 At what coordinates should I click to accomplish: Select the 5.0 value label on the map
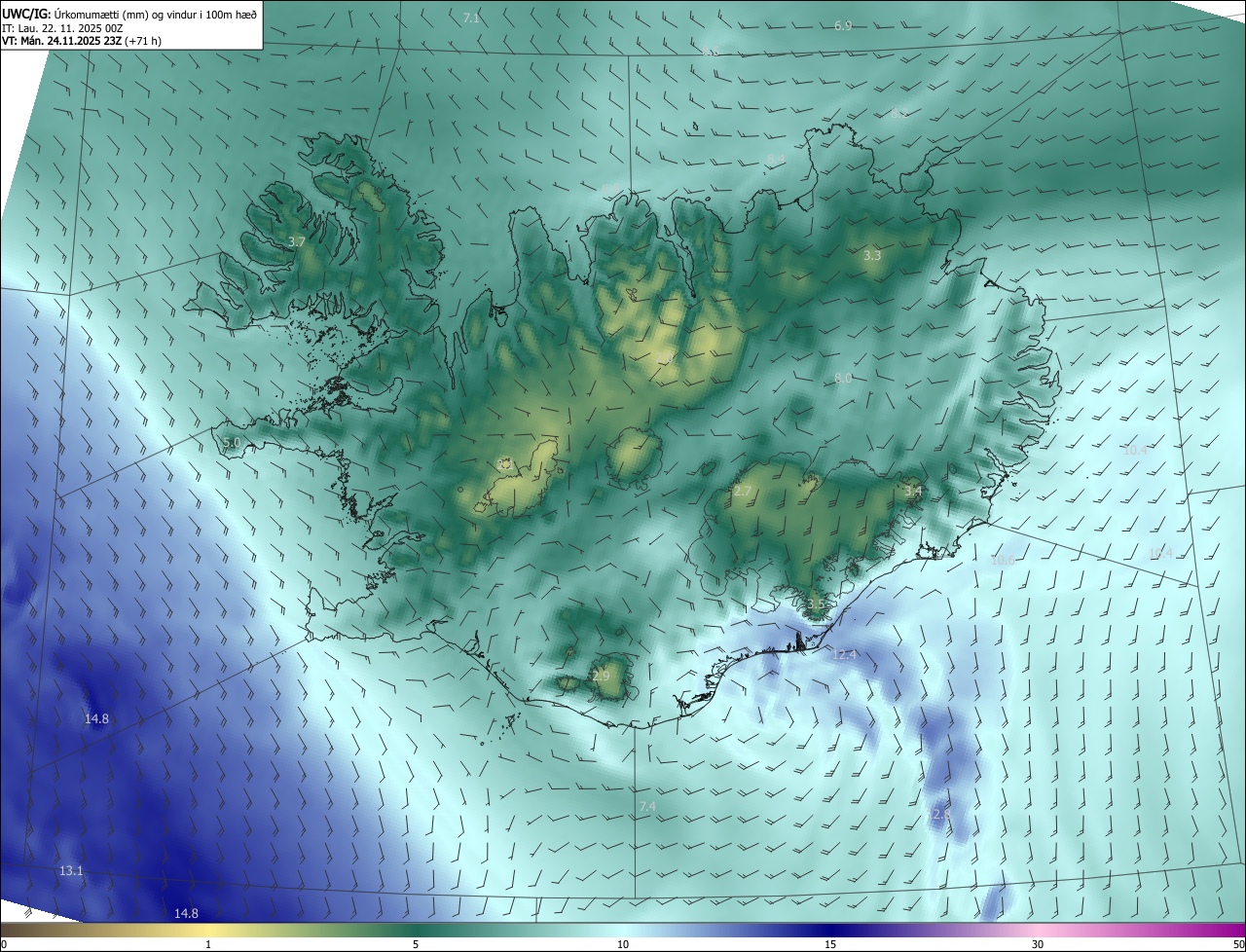[231, 443]
